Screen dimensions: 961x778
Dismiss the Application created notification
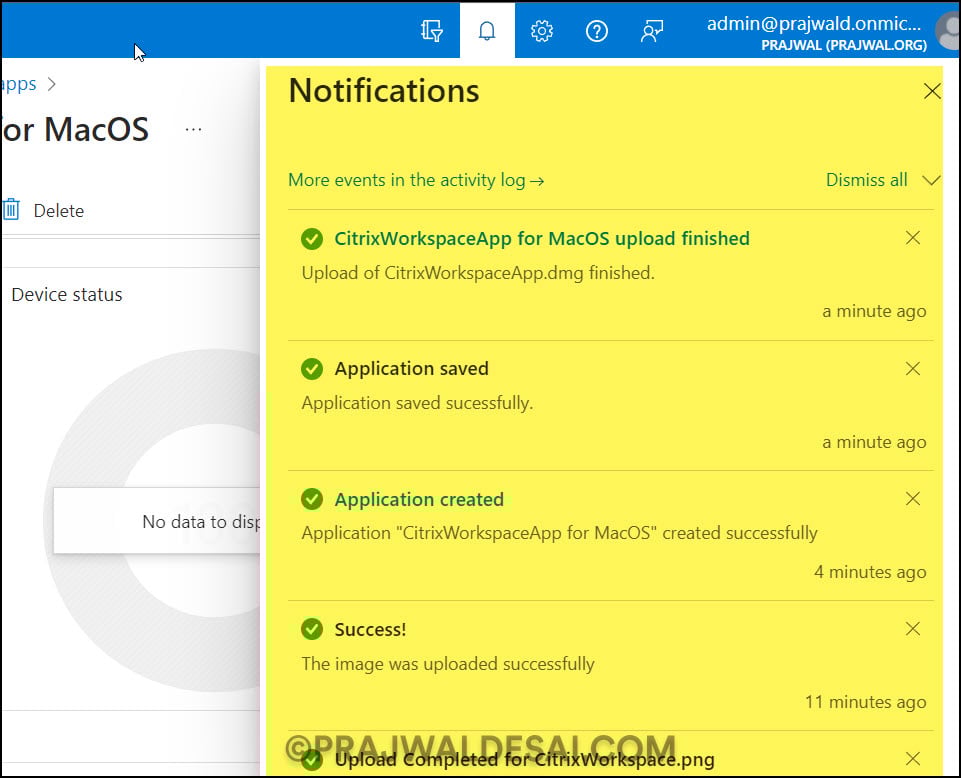pyautogui.click(x=913, y=498)
